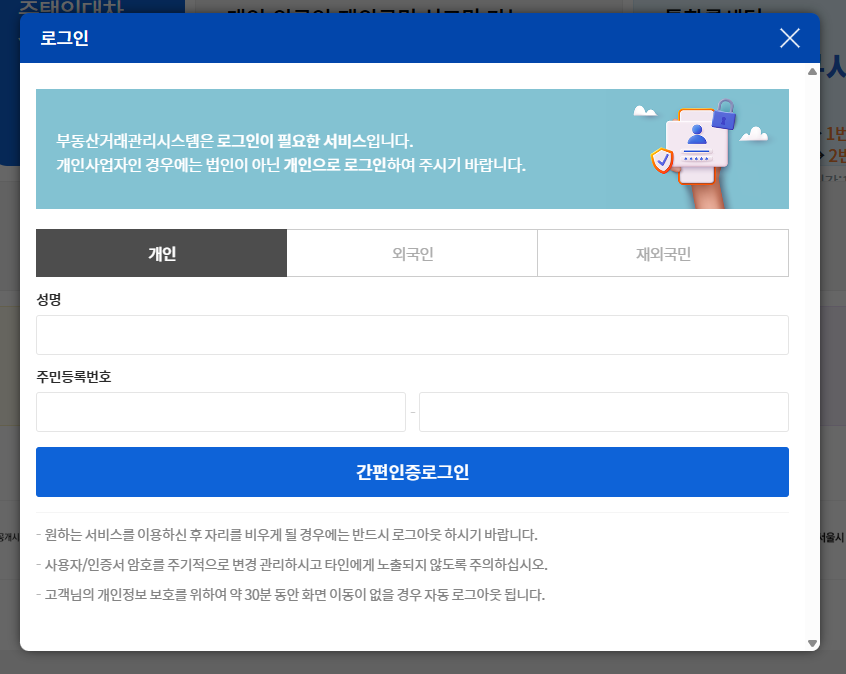Click the scrollbar down arrow
846x674 pixels.
pyautogui.click(x=811, y=643)
